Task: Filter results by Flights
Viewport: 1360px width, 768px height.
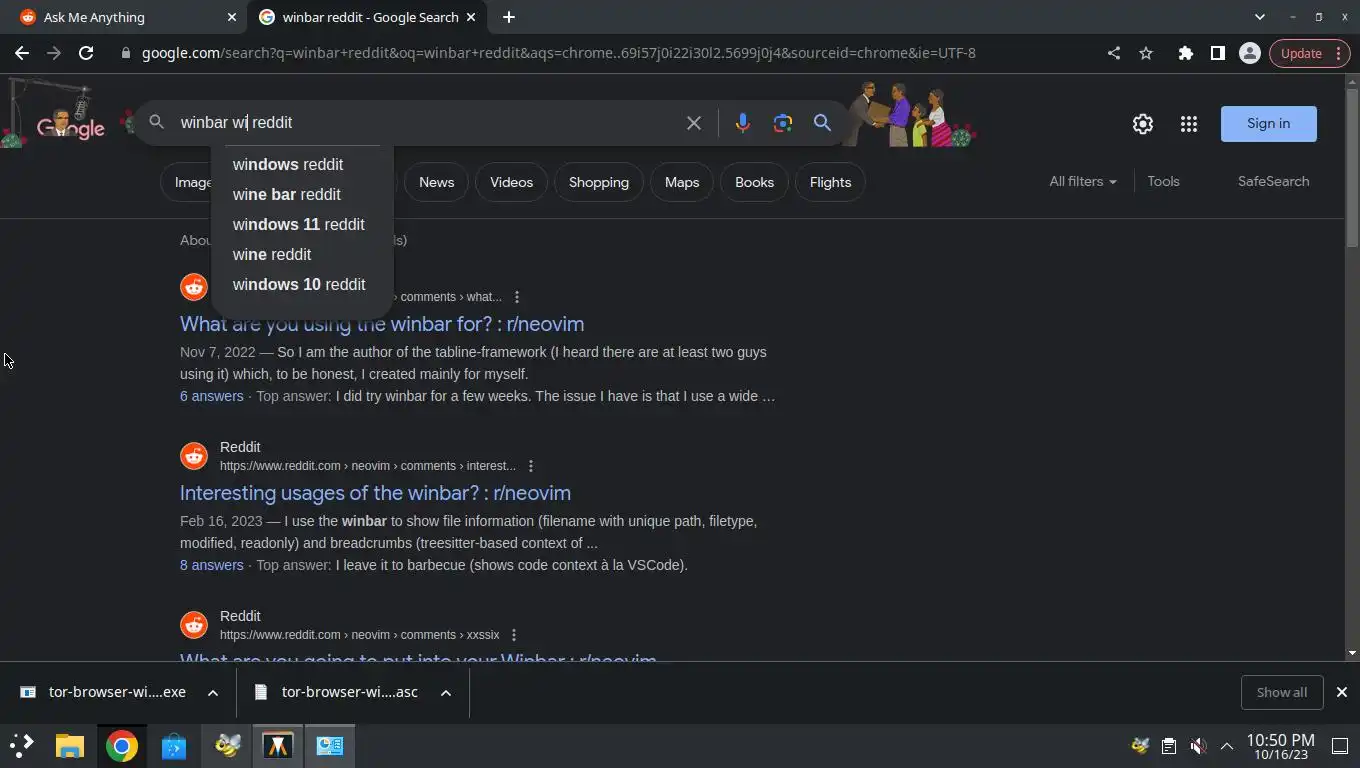Action: (830, 182)
